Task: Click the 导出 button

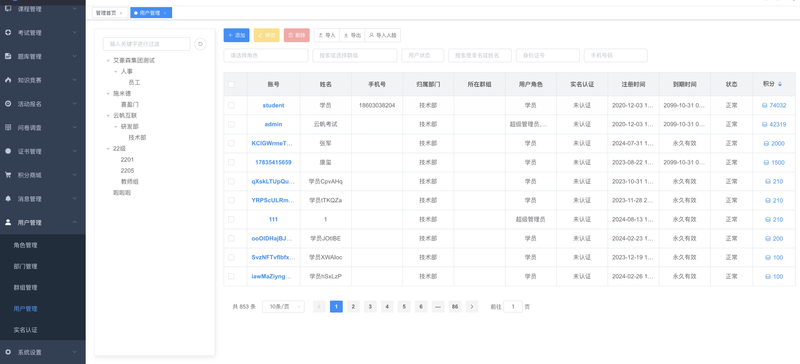Action: 353,35
